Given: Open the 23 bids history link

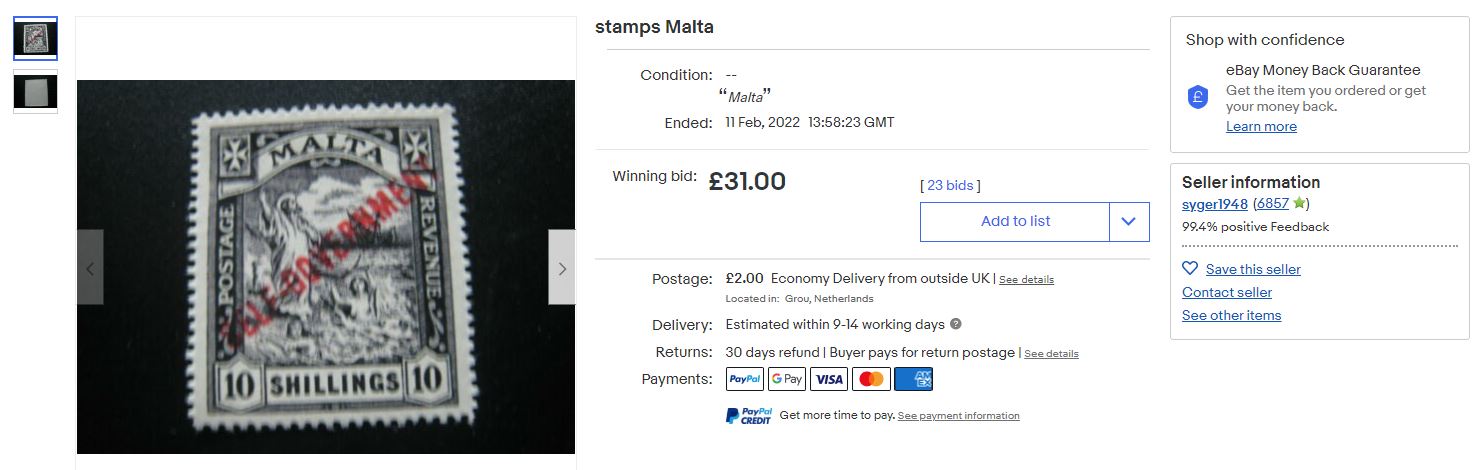Looking at the screenshot, I should tap(950, 185).
